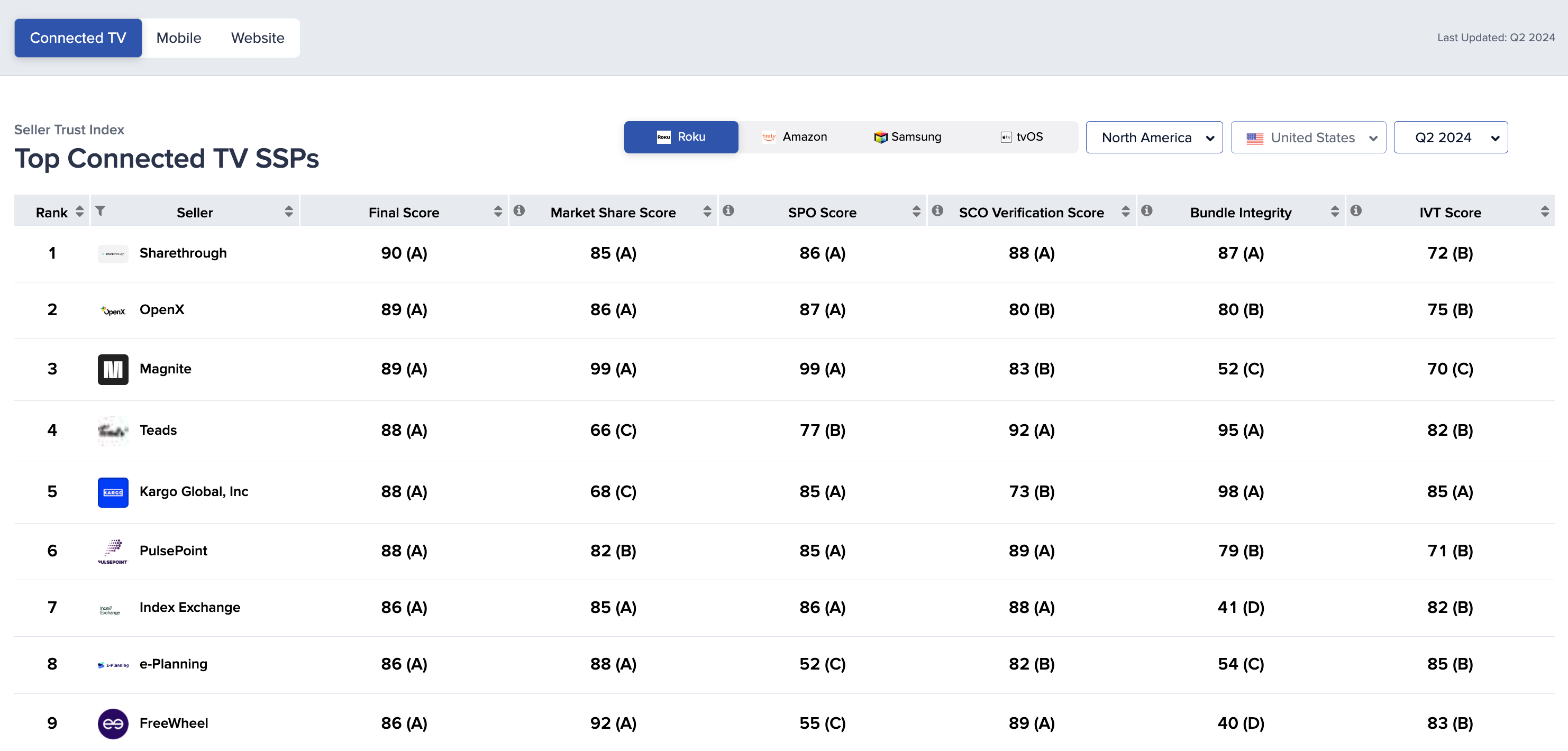Screen dimensions: 1568x751
Task: Click the FreeWheel seller logo
Action: (113, 723)
